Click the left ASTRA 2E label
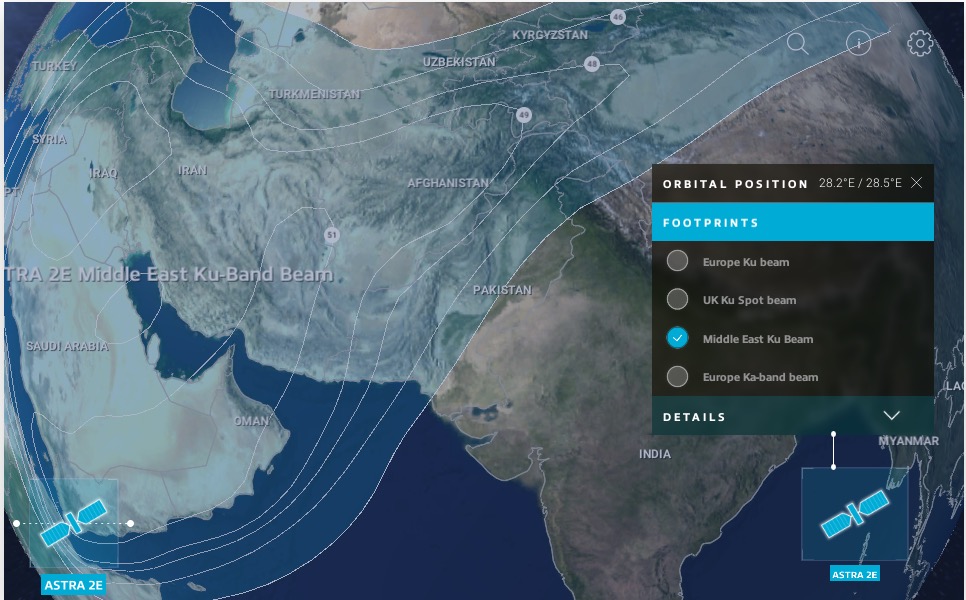The image size is (966, 600). (x=73, y=585)
